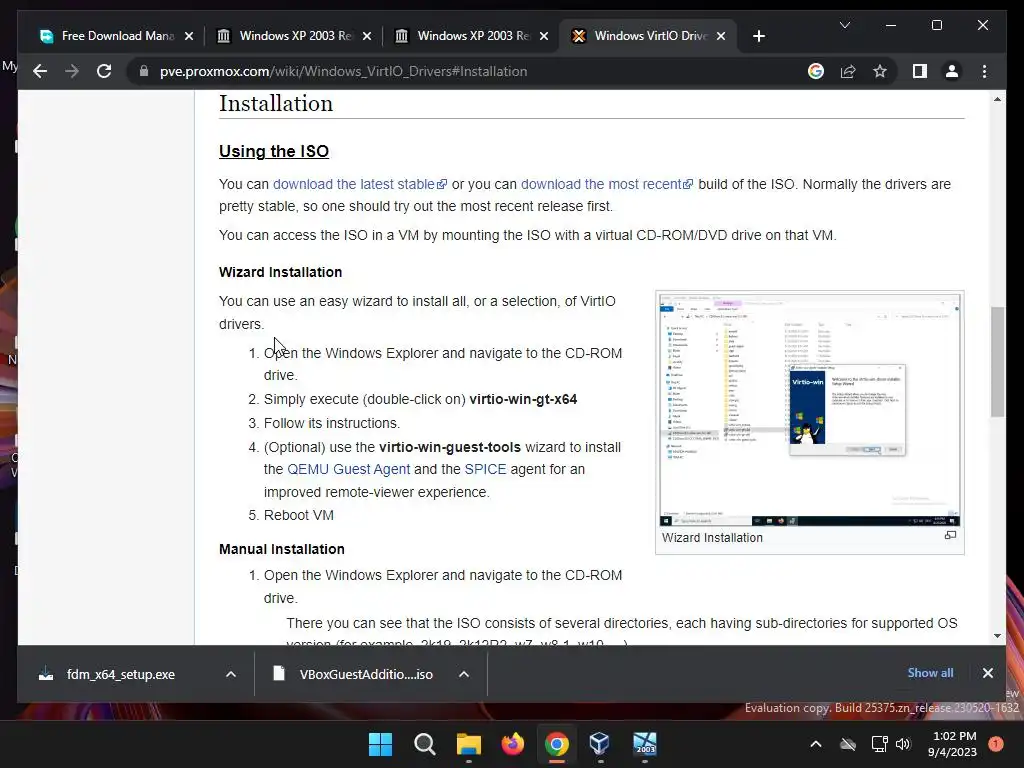Viewport: 1024px width, 768px height.
Task: Click the 'Wizard Installation' subheading
Action: [x=280, y=272]
